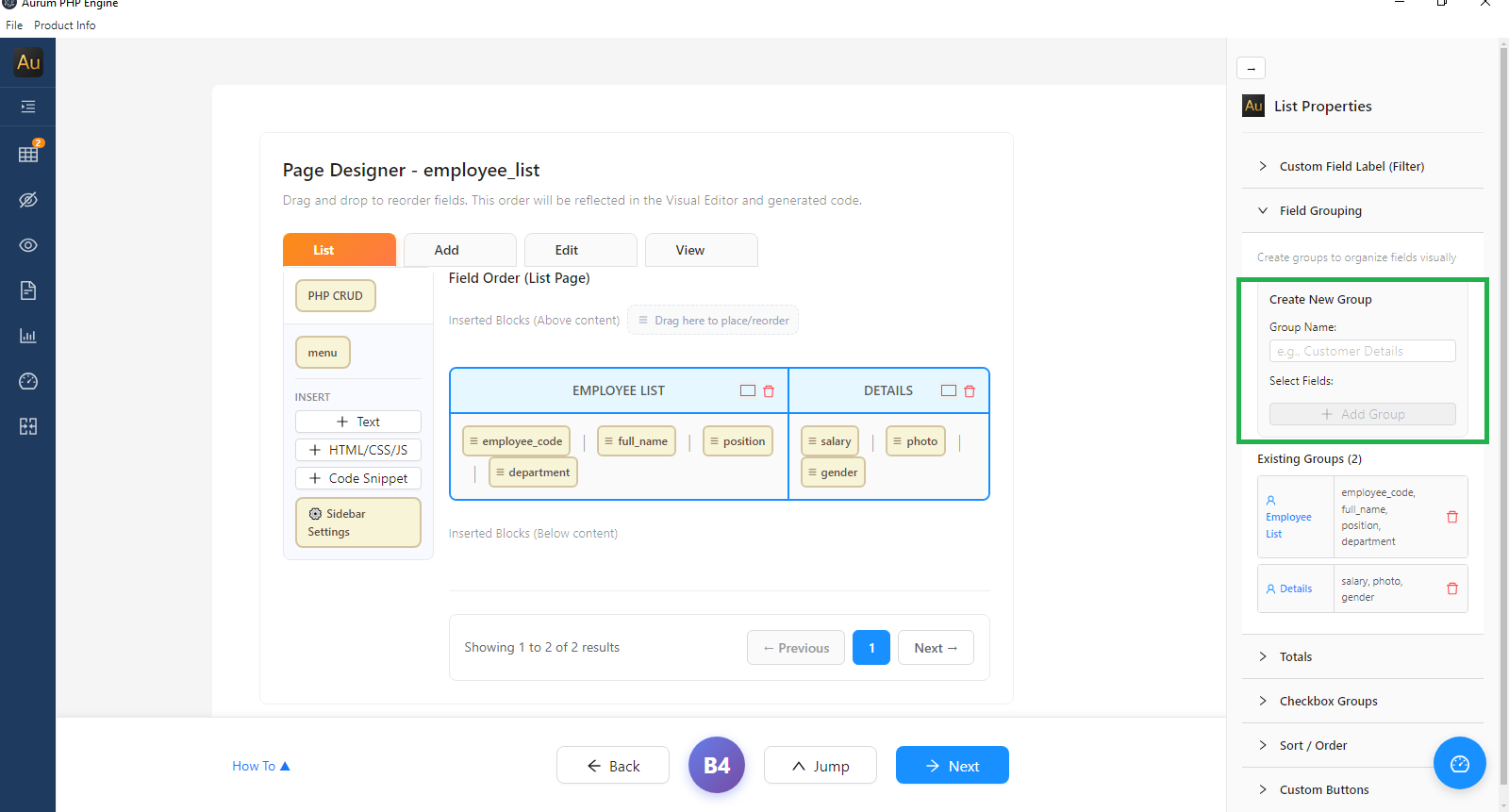
Task: Open the File menu
Action: click(14, 25)
